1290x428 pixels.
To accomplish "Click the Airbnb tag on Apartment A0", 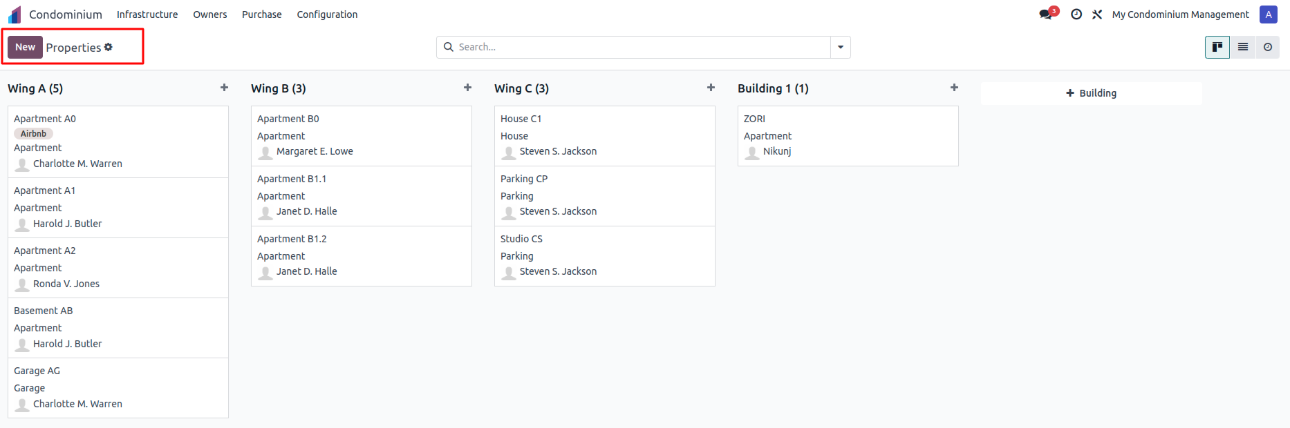I will pos(35,133).
